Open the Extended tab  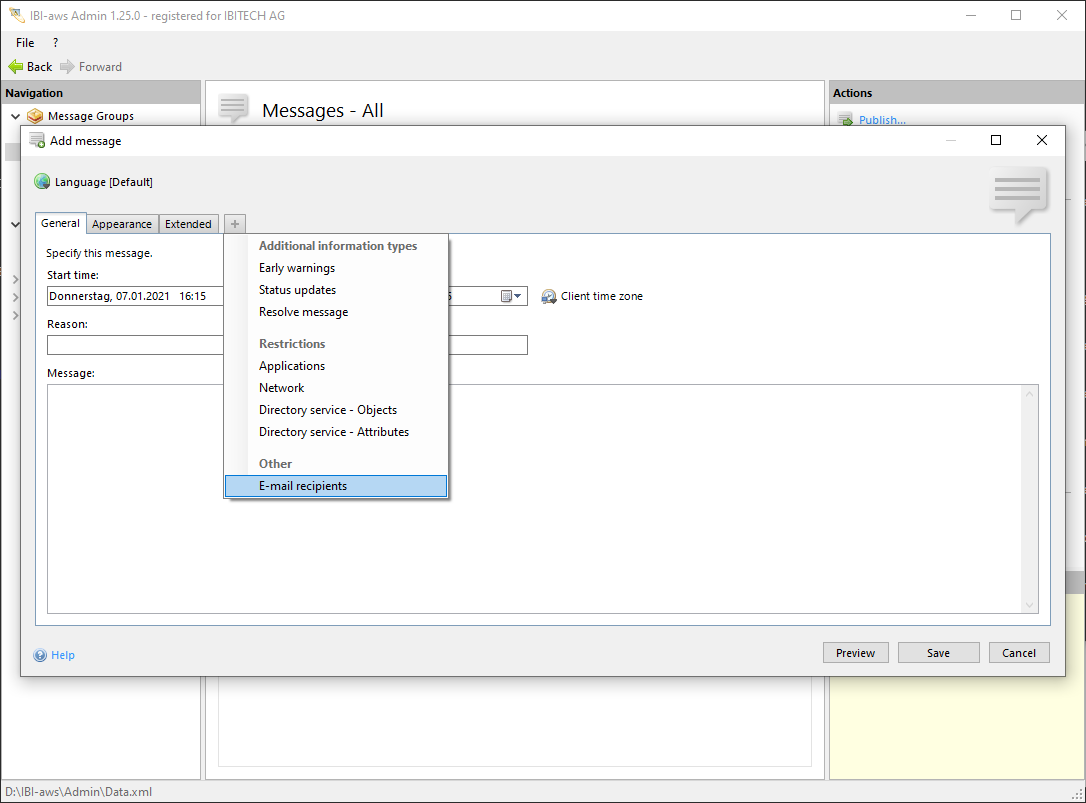point(188,224)
